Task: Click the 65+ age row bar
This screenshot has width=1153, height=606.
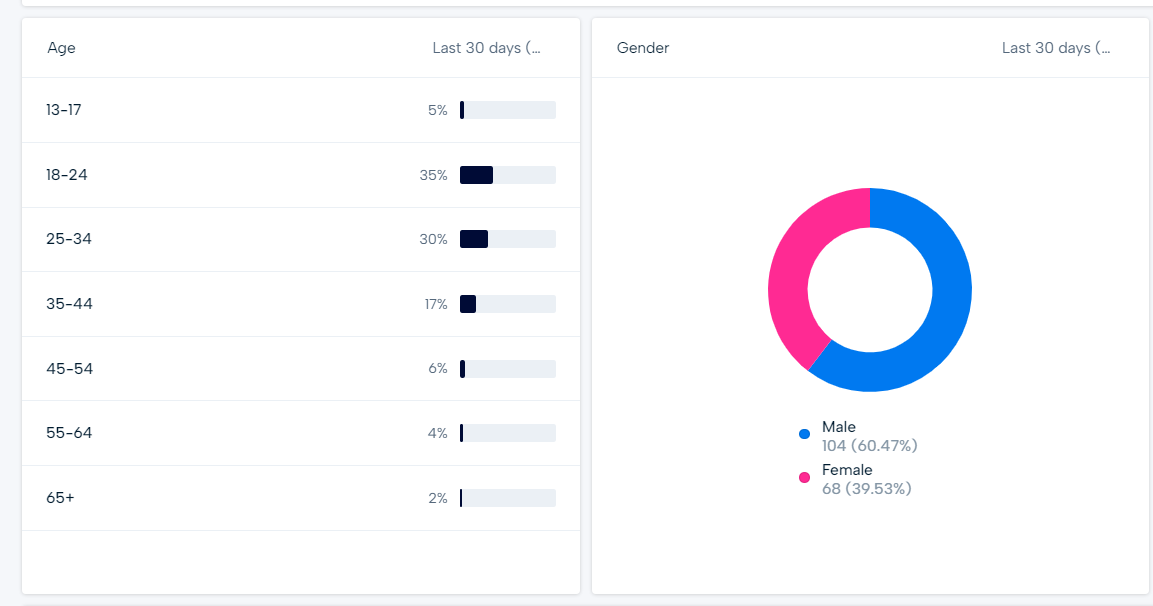Action: point(506,497)
